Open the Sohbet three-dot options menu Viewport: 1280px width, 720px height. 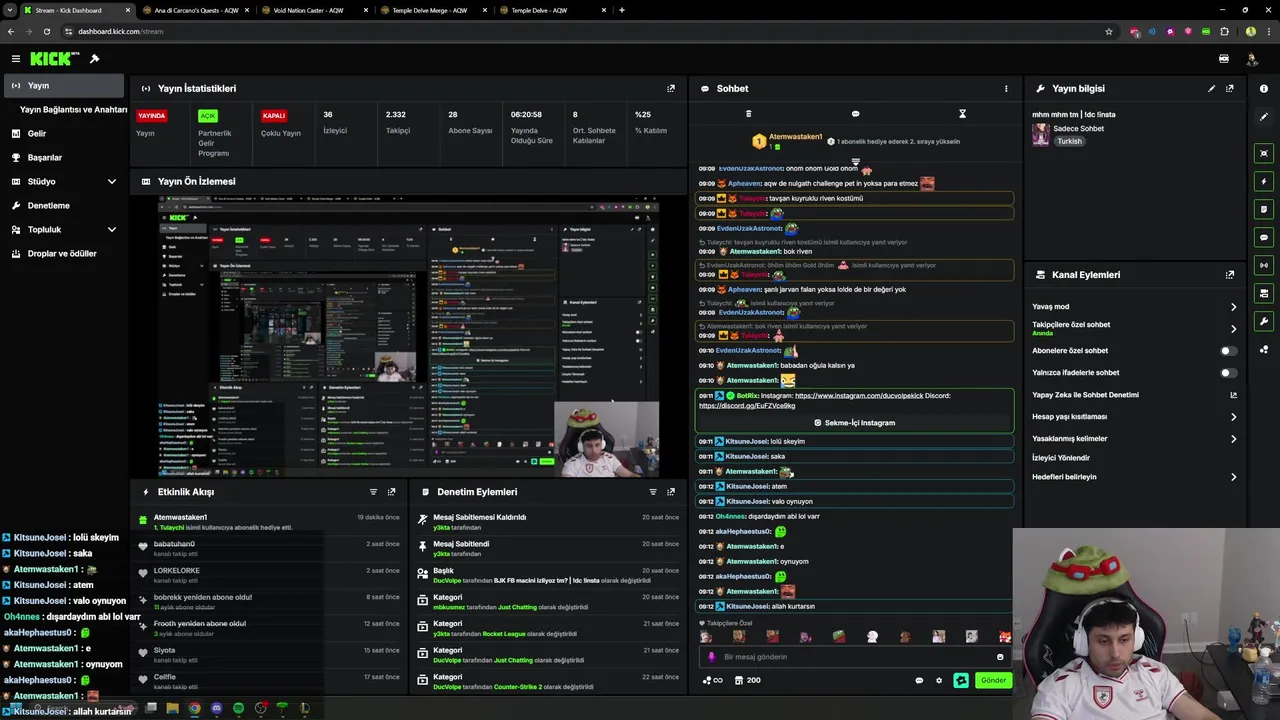click(1006, 88)
